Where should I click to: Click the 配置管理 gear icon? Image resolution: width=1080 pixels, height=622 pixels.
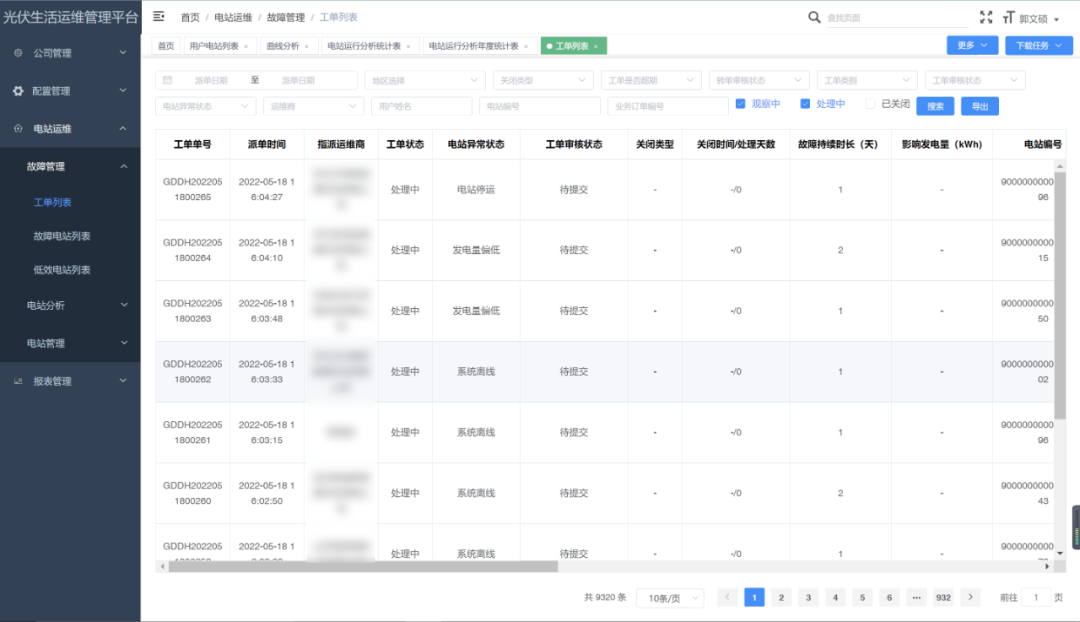18,91
